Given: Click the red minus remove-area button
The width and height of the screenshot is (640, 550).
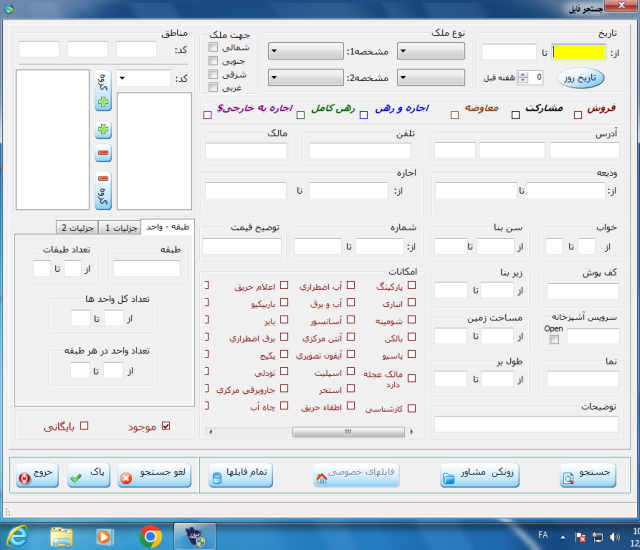Looking at the screenshot, I should (x=103, y=154).
